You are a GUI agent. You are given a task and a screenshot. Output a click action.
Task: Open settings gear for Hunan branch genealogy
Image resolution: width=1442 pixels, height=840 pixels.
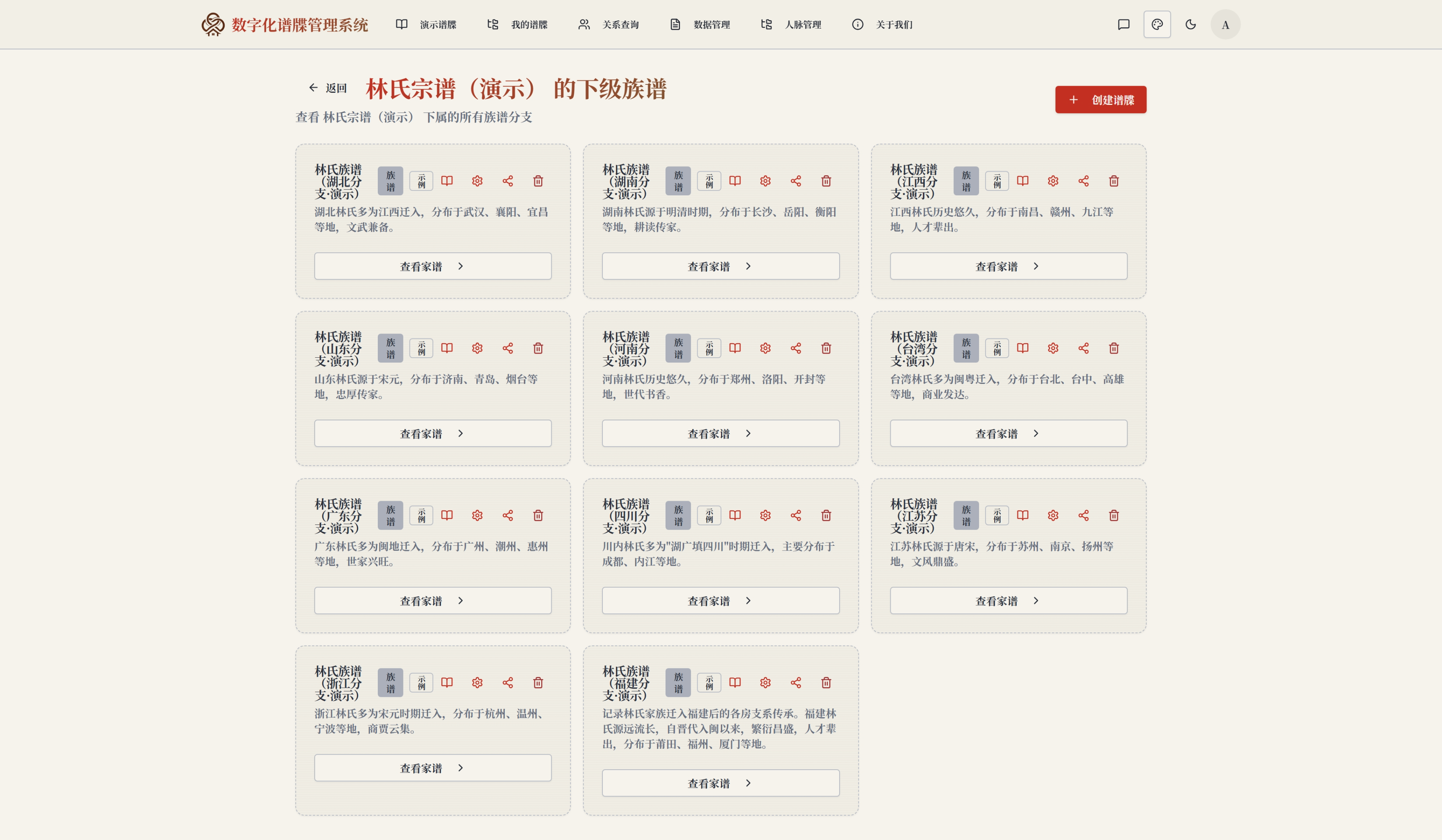coord(765,181)
